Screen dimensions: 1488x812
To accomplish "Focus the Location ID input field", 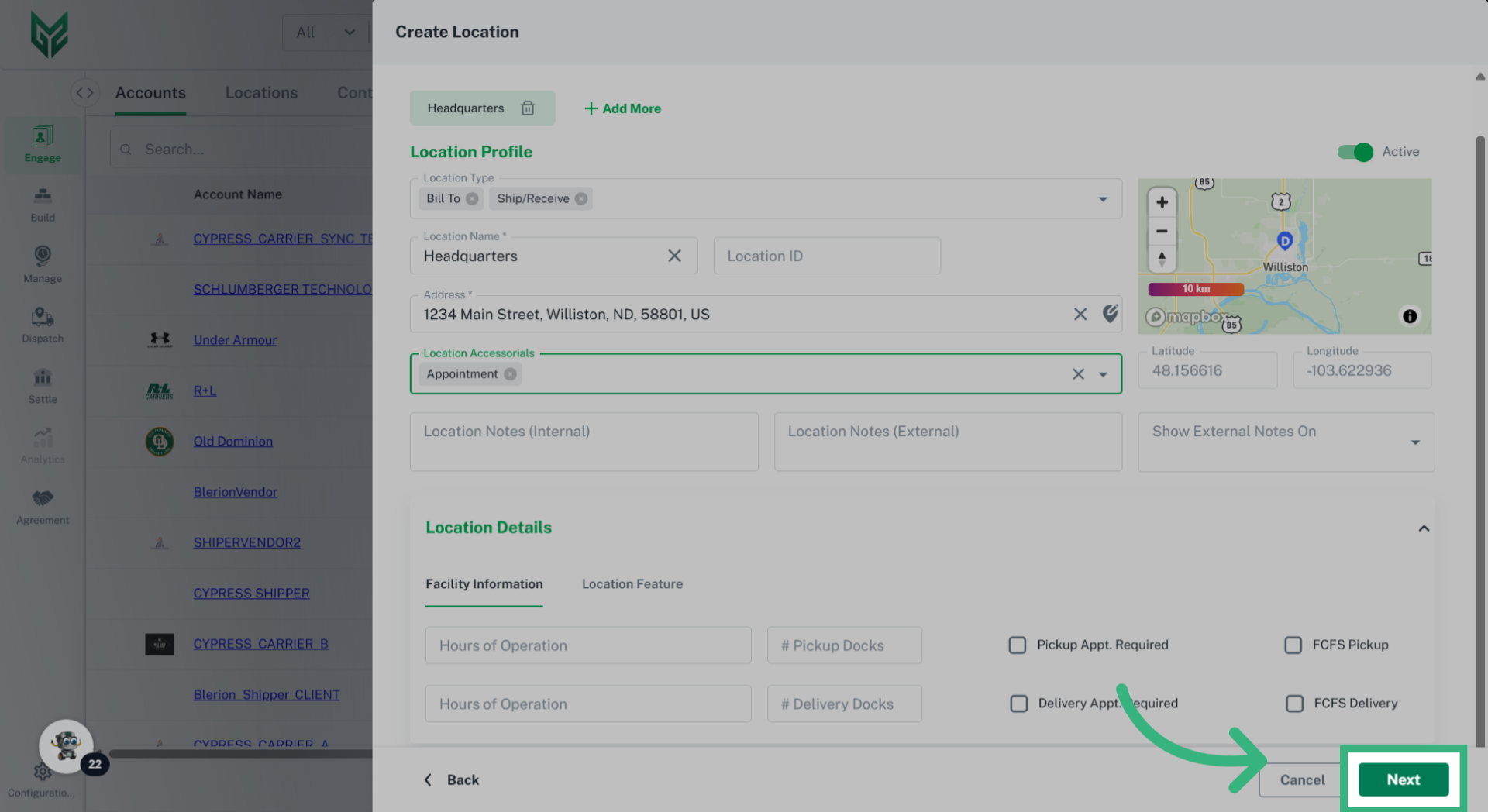I will click(x=827, y=256).
